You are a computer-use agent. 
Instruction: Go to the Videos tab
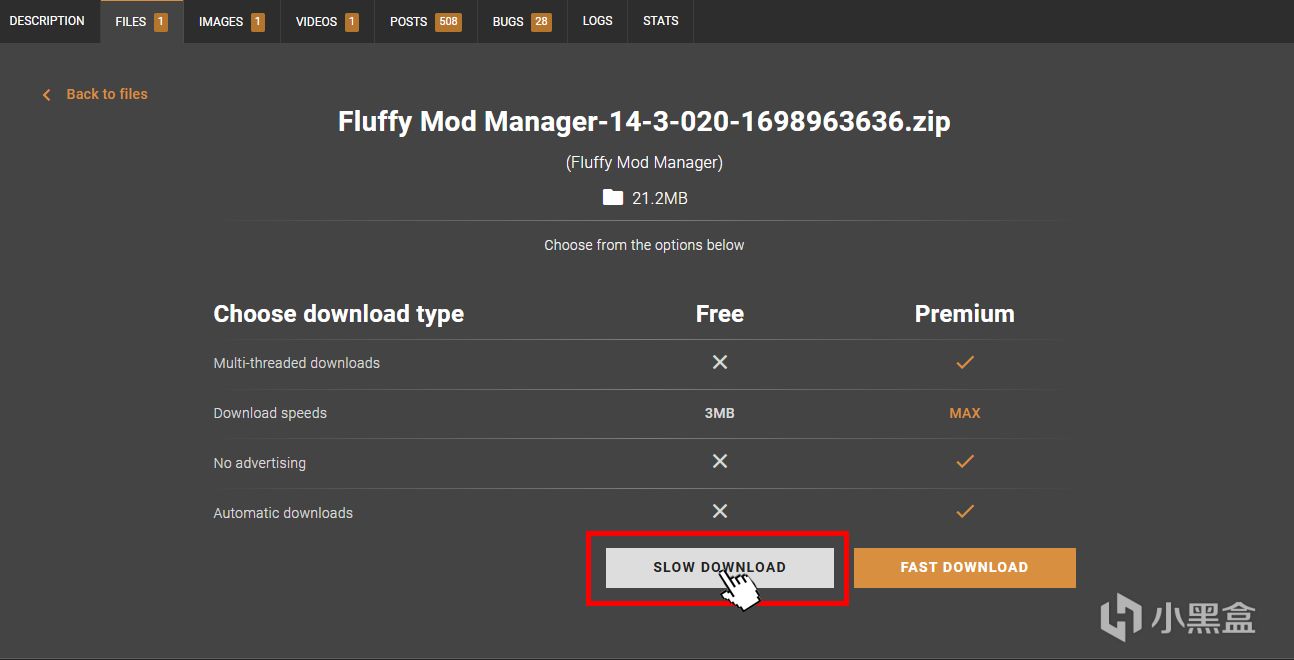point(327,21)
